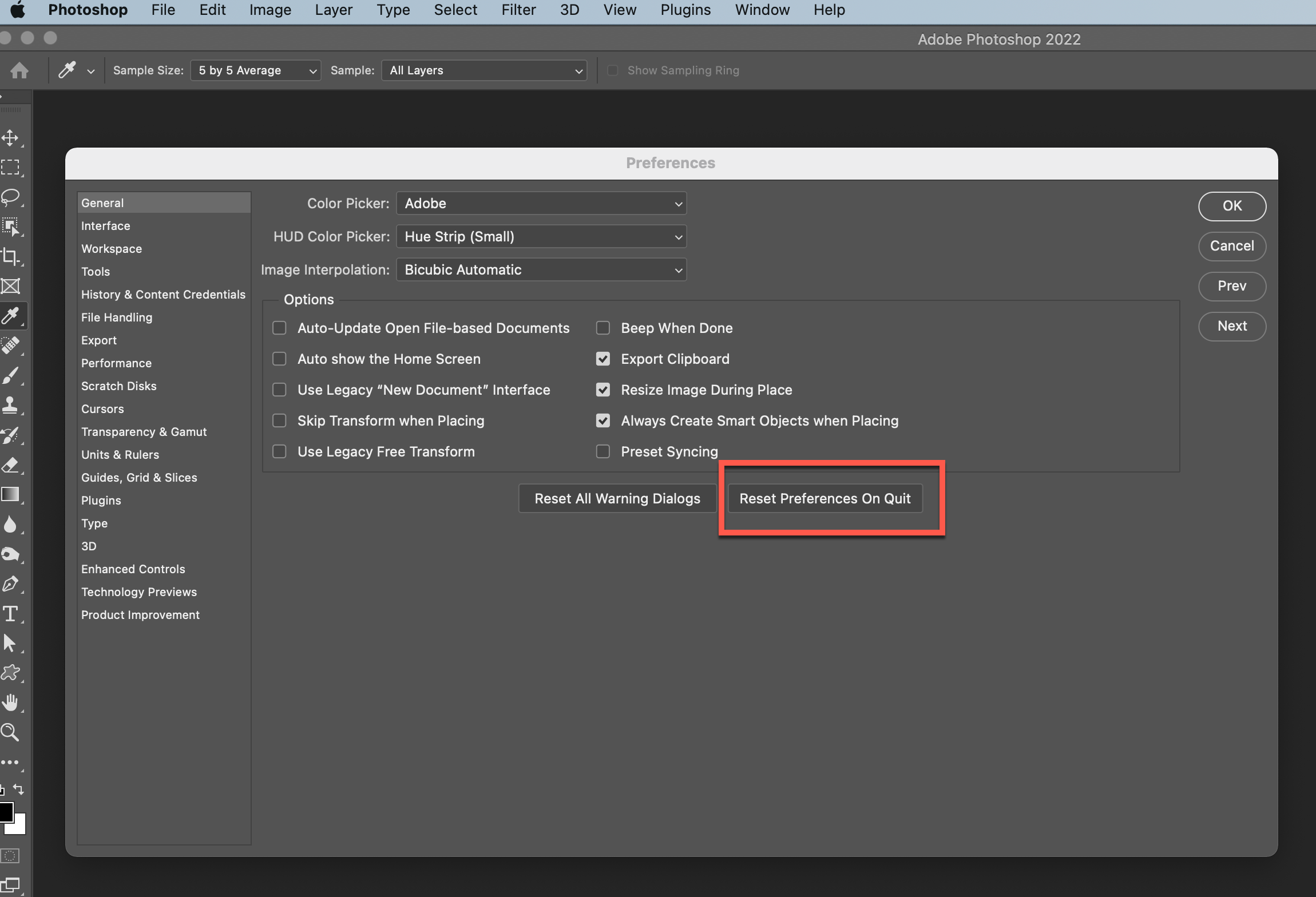Open the Filter menu
Image resolution: width=1316 pixels, height=897 pixels.
tap(518, 10)
